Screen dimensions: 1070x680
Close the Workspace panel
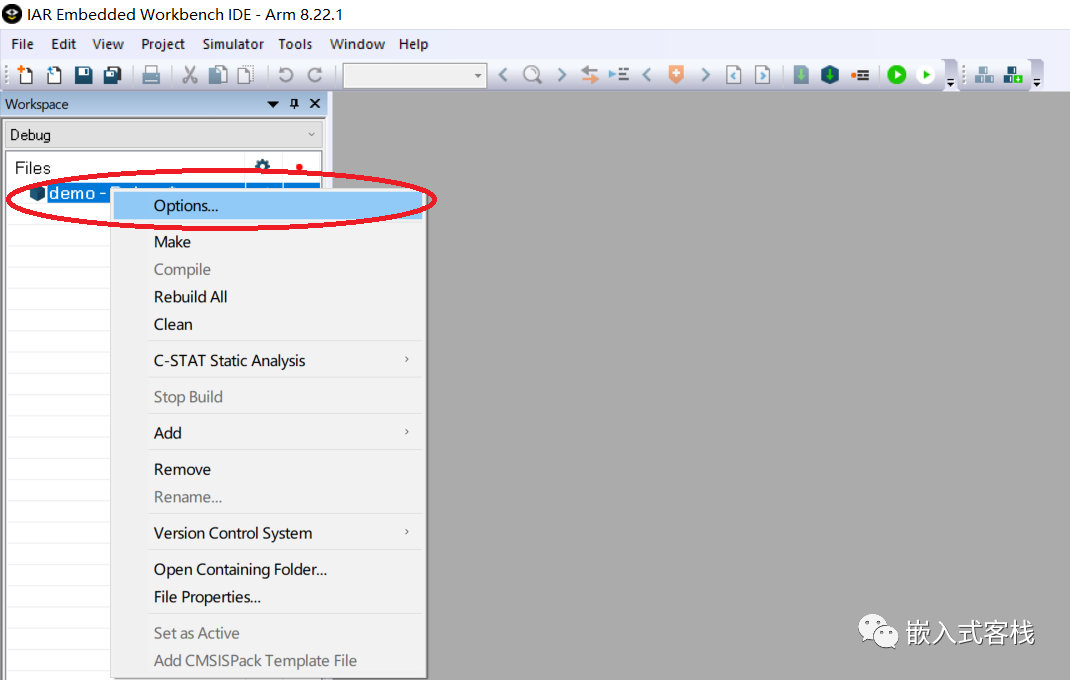click(315, 104)
